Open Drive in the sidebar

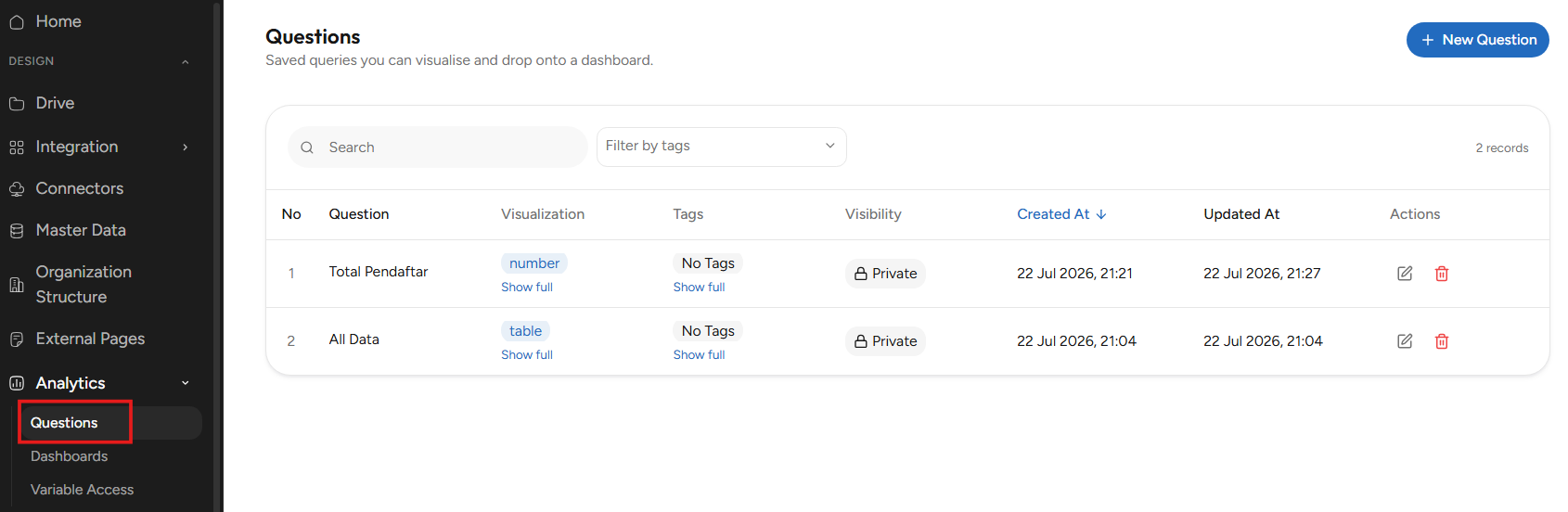(x=55, y=103)
